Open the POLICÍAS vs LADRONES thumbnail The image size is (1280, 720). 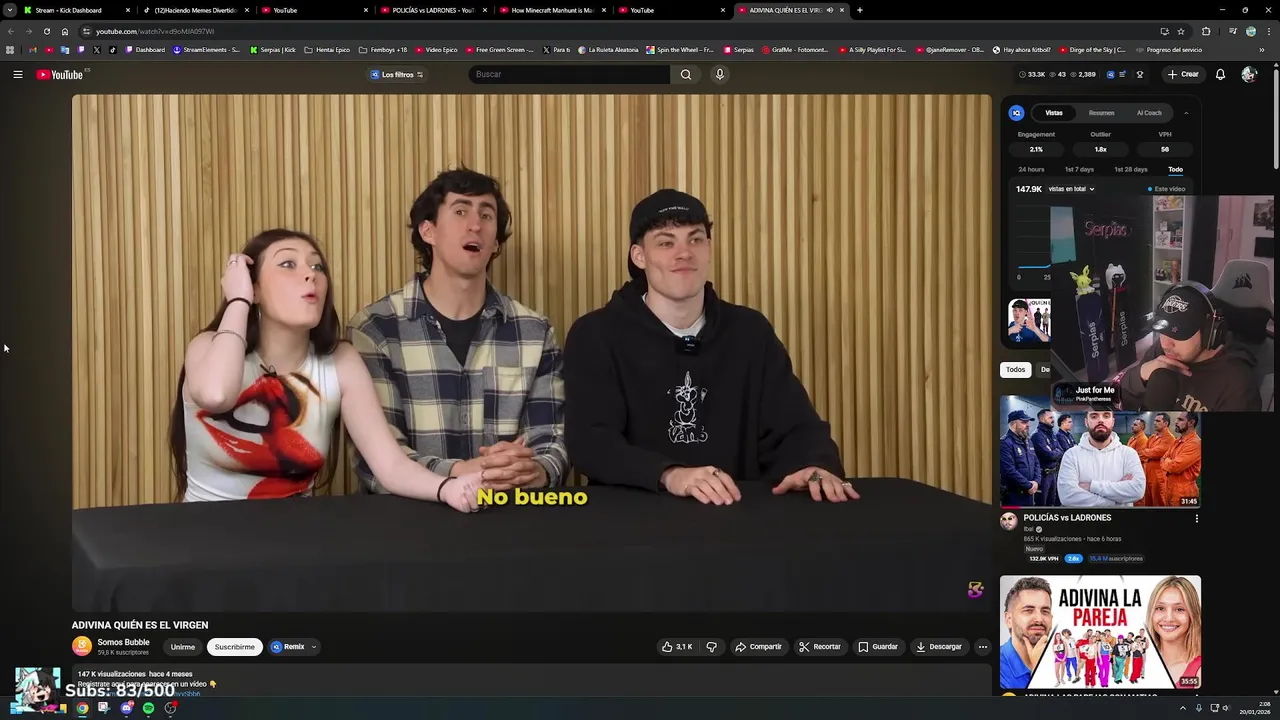point(1100,451)
